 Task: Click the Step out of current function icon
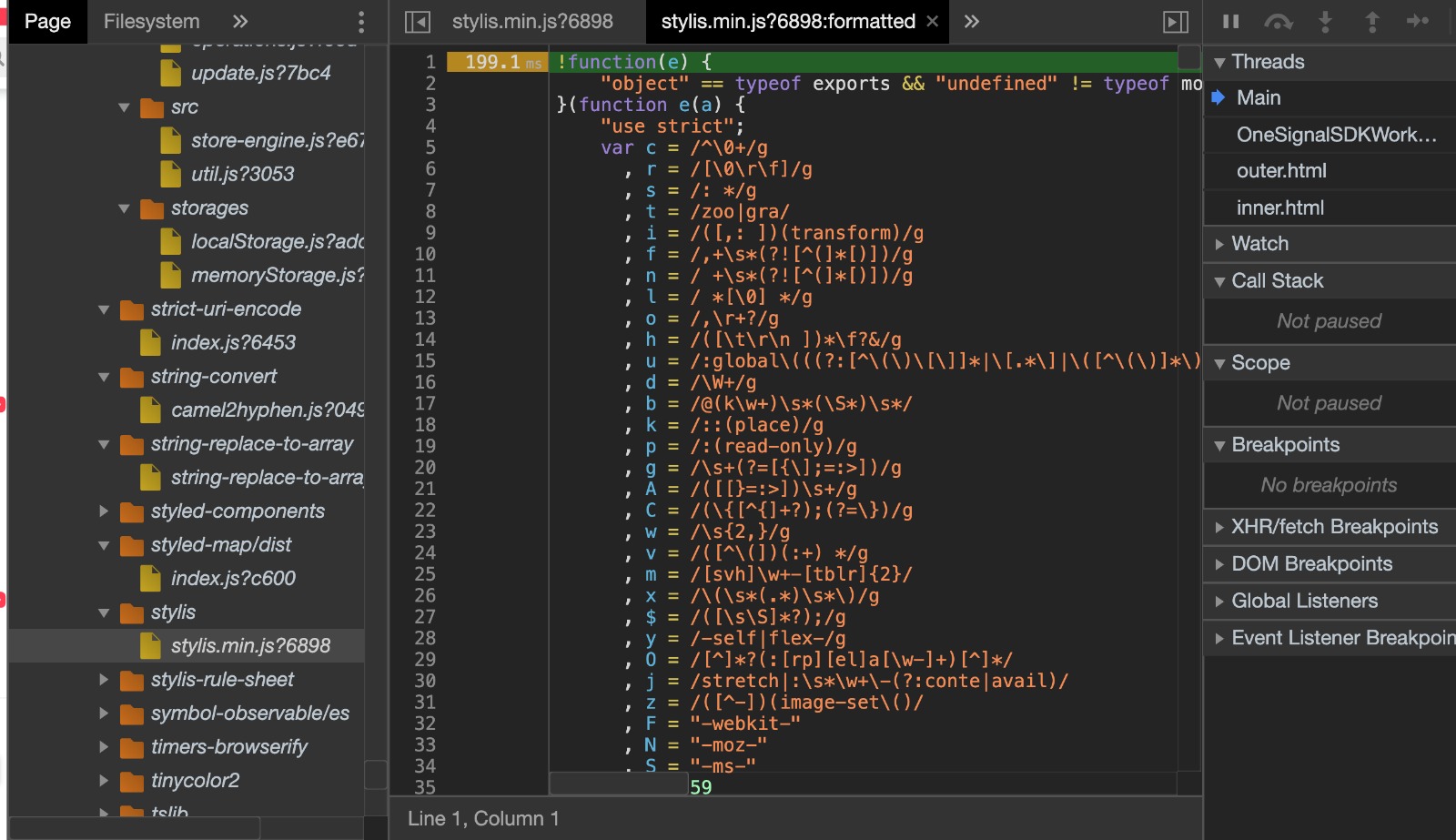click(x=1372, y=22)
